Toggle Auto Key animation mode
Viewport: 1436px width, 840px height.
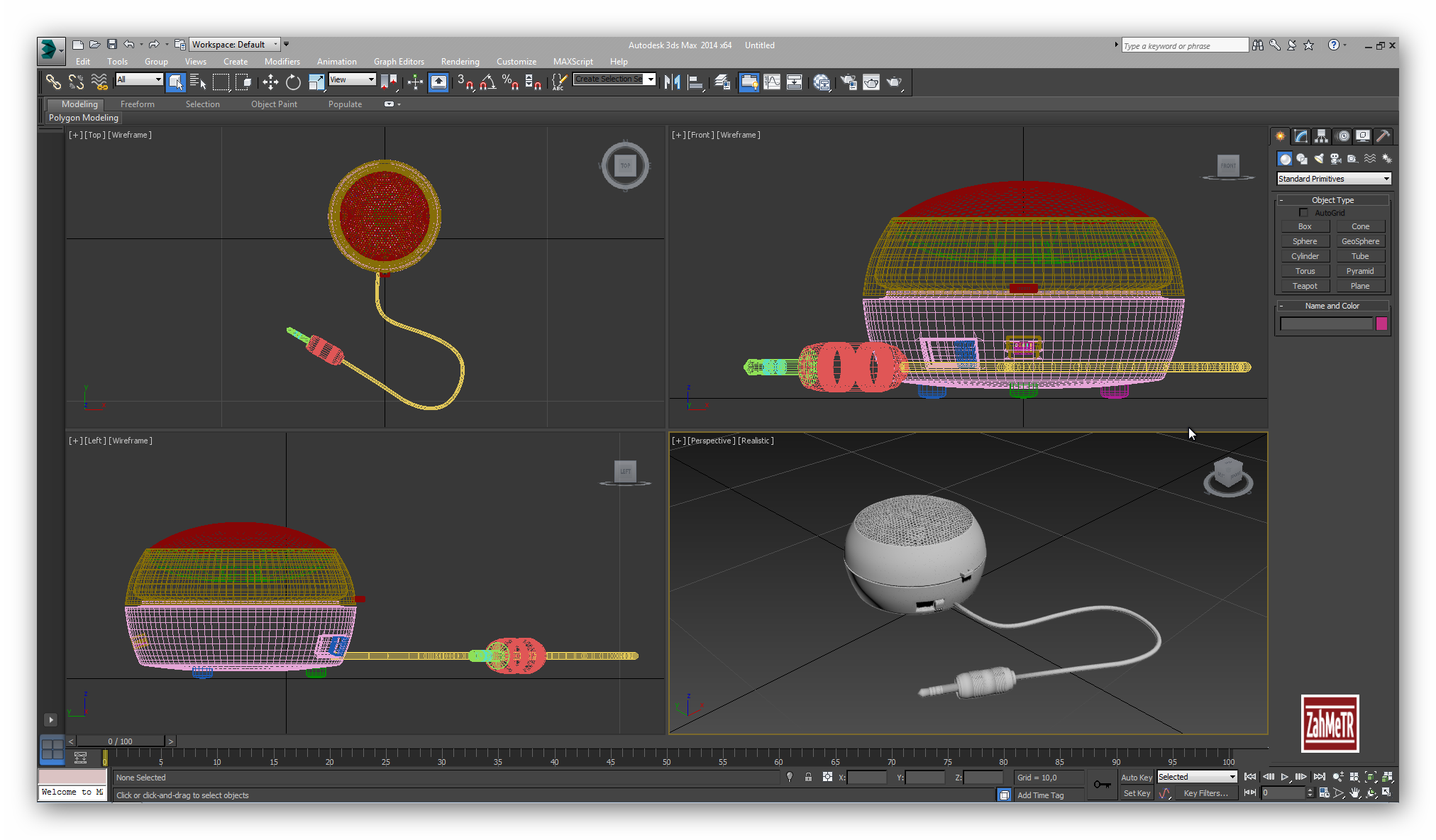(1136, 778)
